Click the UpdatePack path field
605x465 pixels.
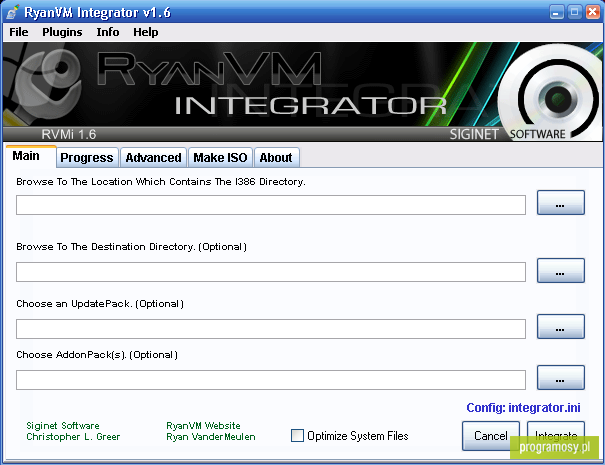pos(271,329)
